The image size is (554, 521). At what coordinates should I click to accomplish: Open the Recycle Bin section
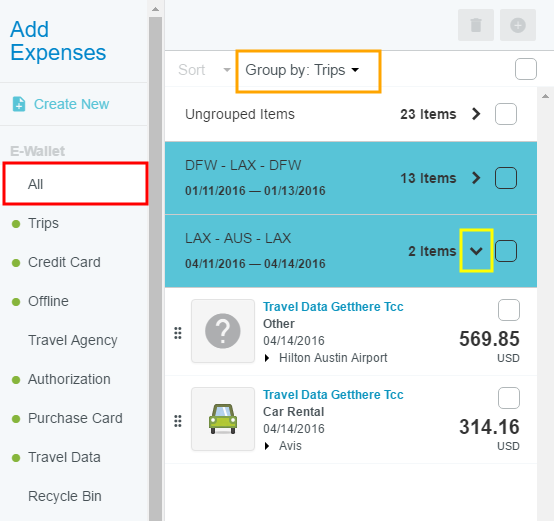[65, 496]
